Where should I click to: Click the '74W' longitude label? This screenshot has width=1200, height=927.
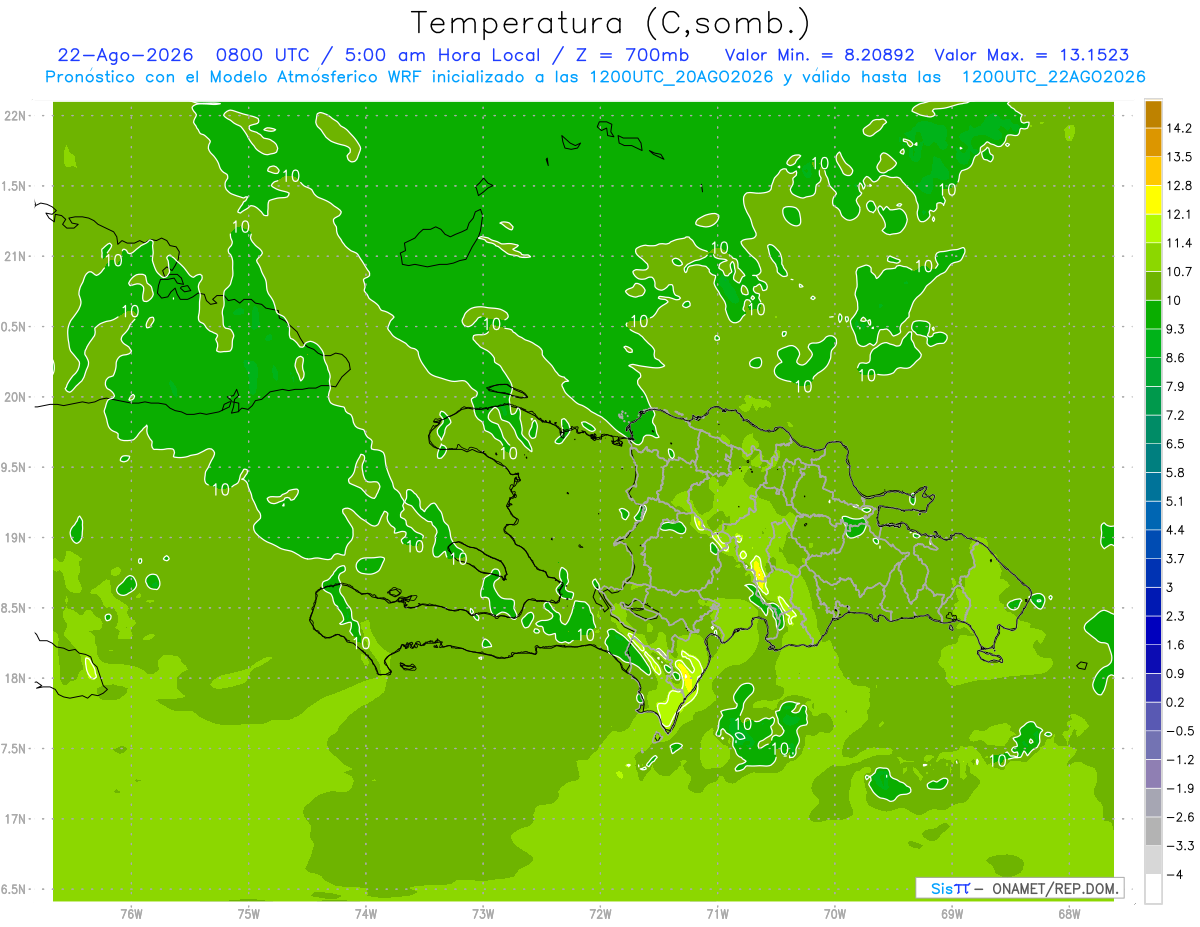click(365, 913)
